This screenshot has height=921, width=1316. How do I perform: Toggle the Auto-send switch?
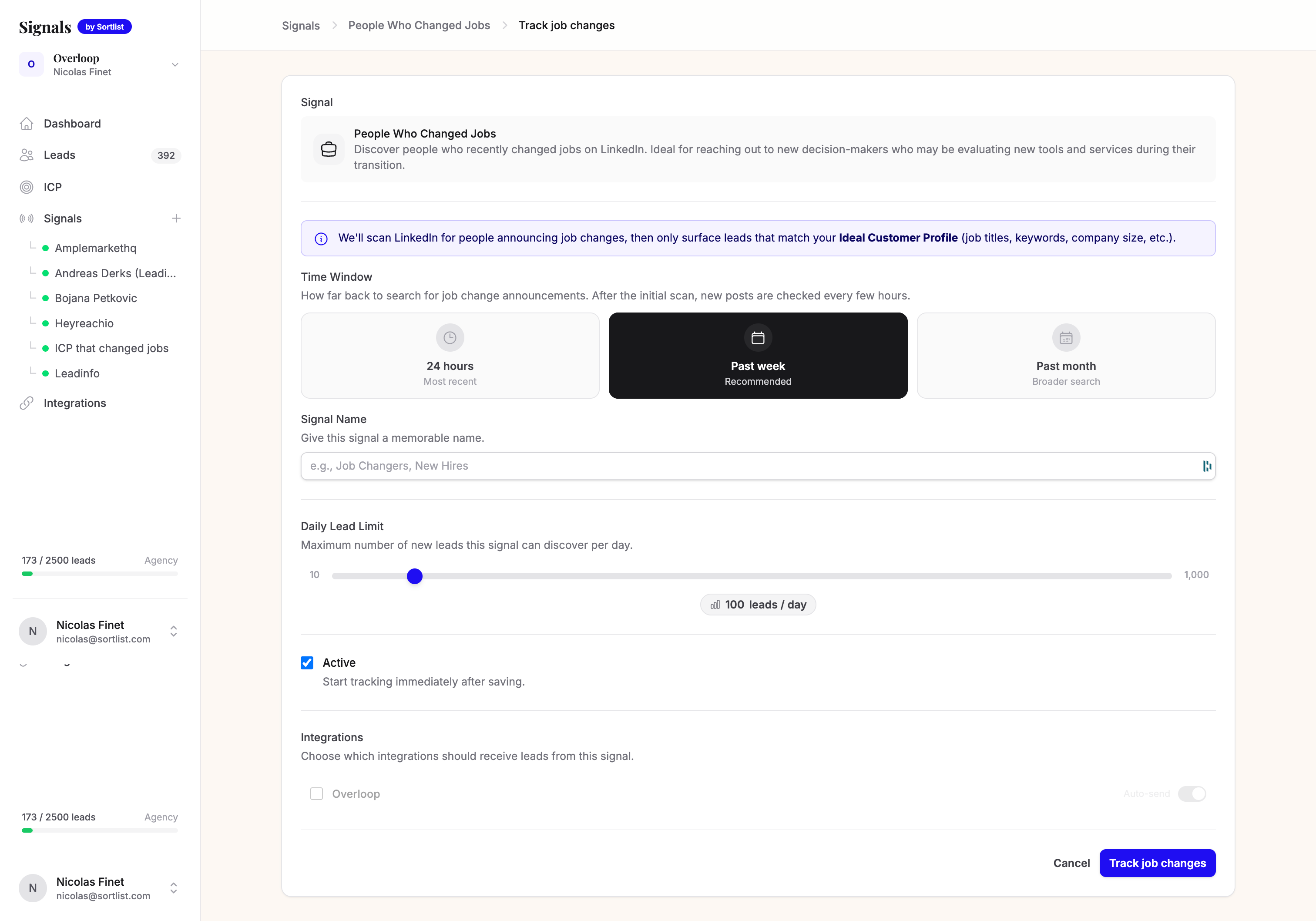[1192, 794]
